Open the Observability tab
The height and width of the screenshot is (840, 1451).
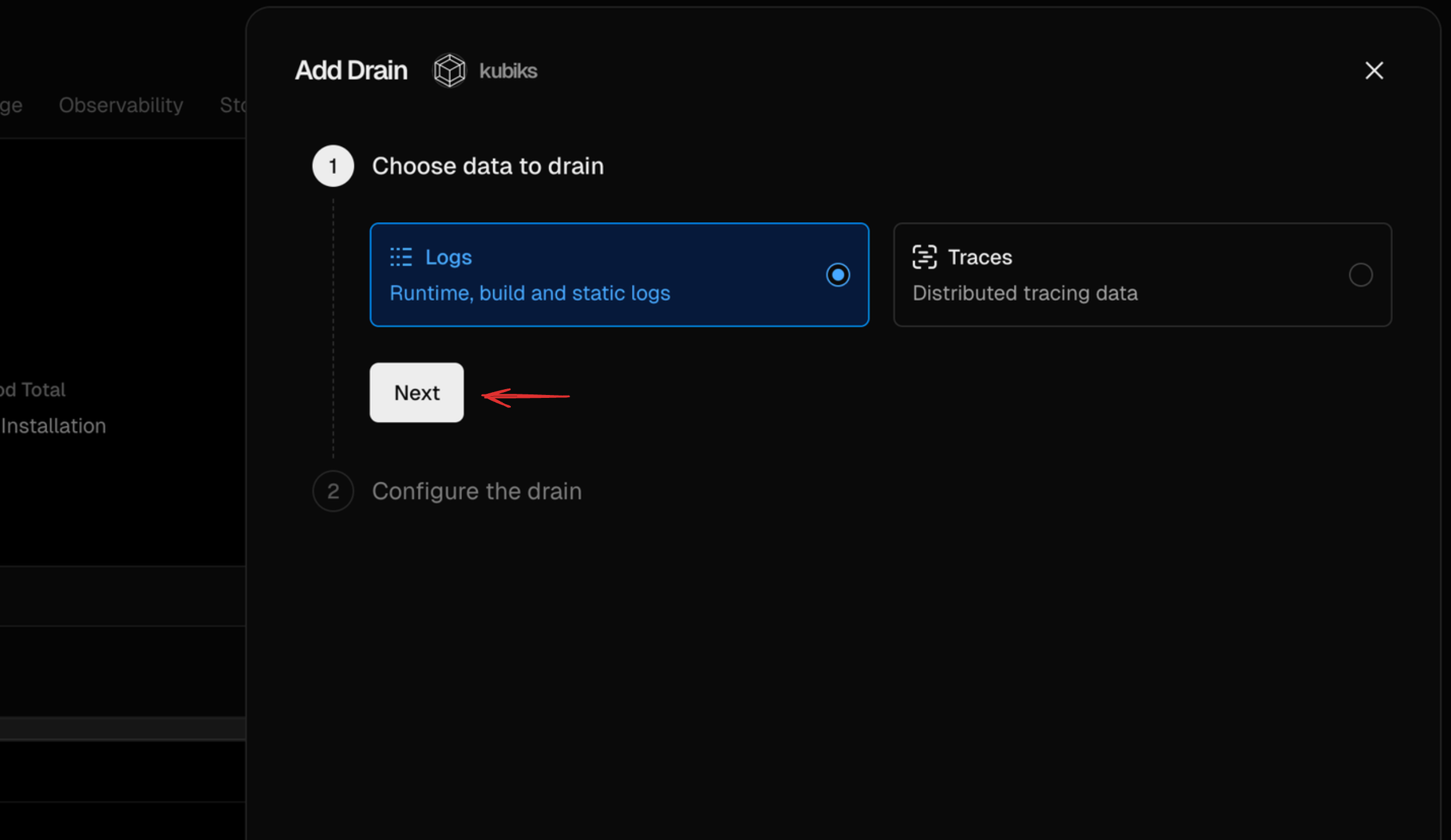pos(120,105)
